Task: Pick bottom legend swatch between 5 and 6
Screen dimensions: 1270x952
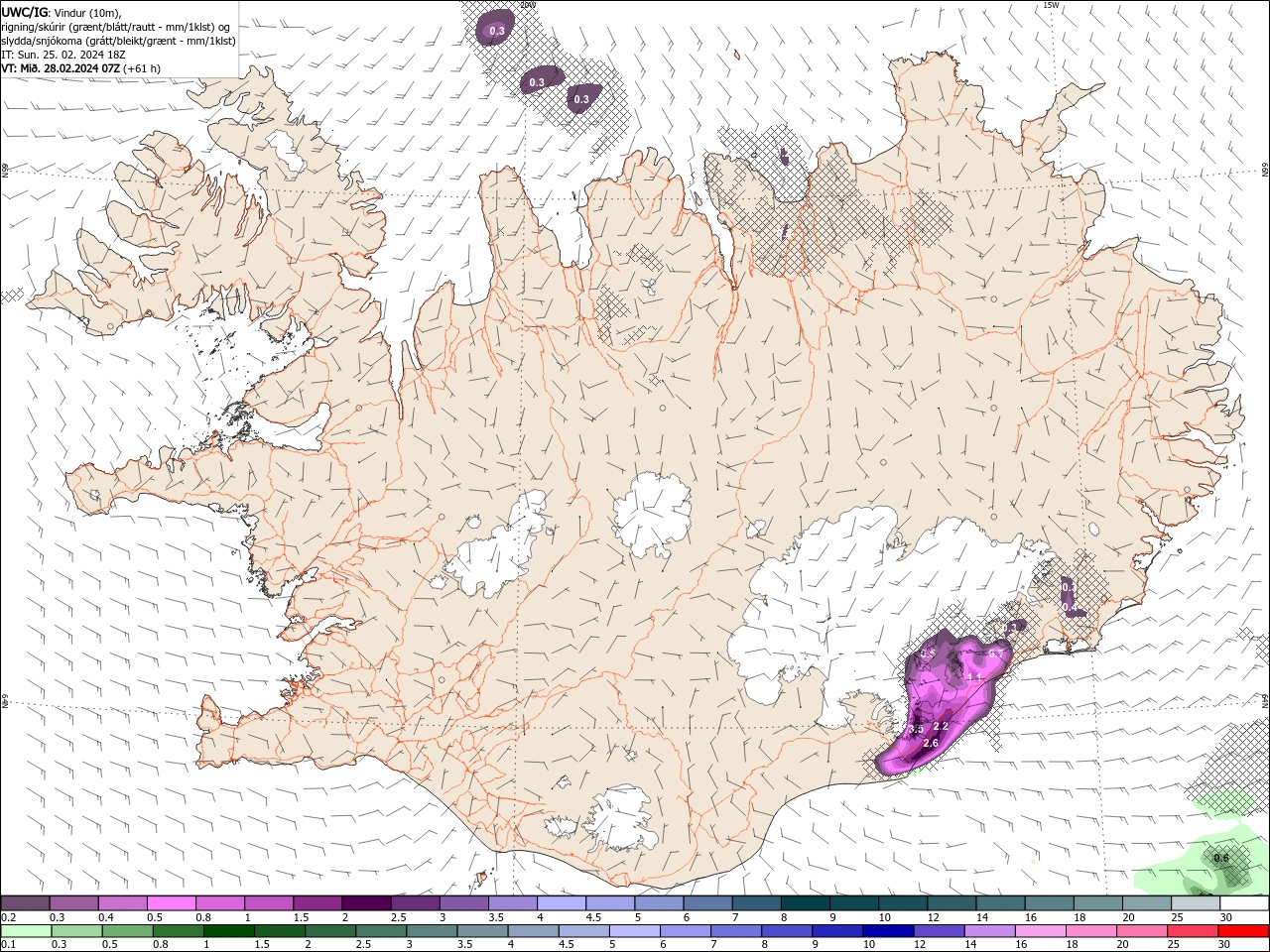Action: tap(635, 931)
